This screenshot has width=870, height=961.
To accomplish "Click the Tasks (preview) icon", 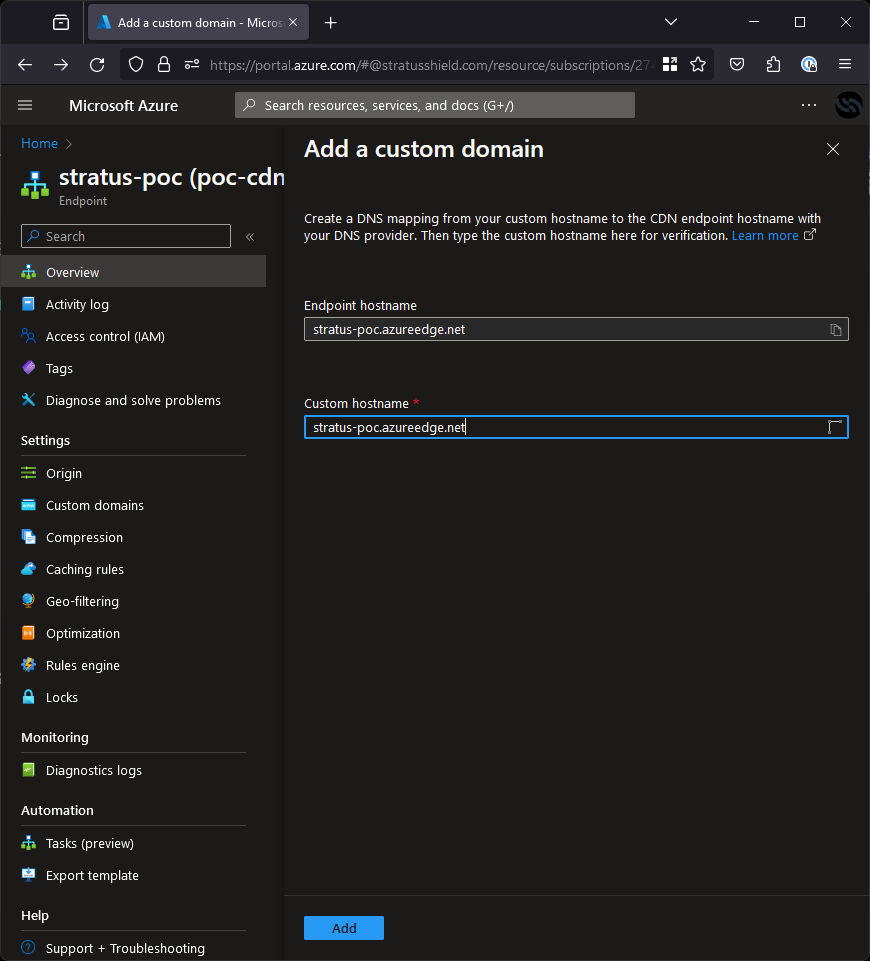I will (28, 843).
